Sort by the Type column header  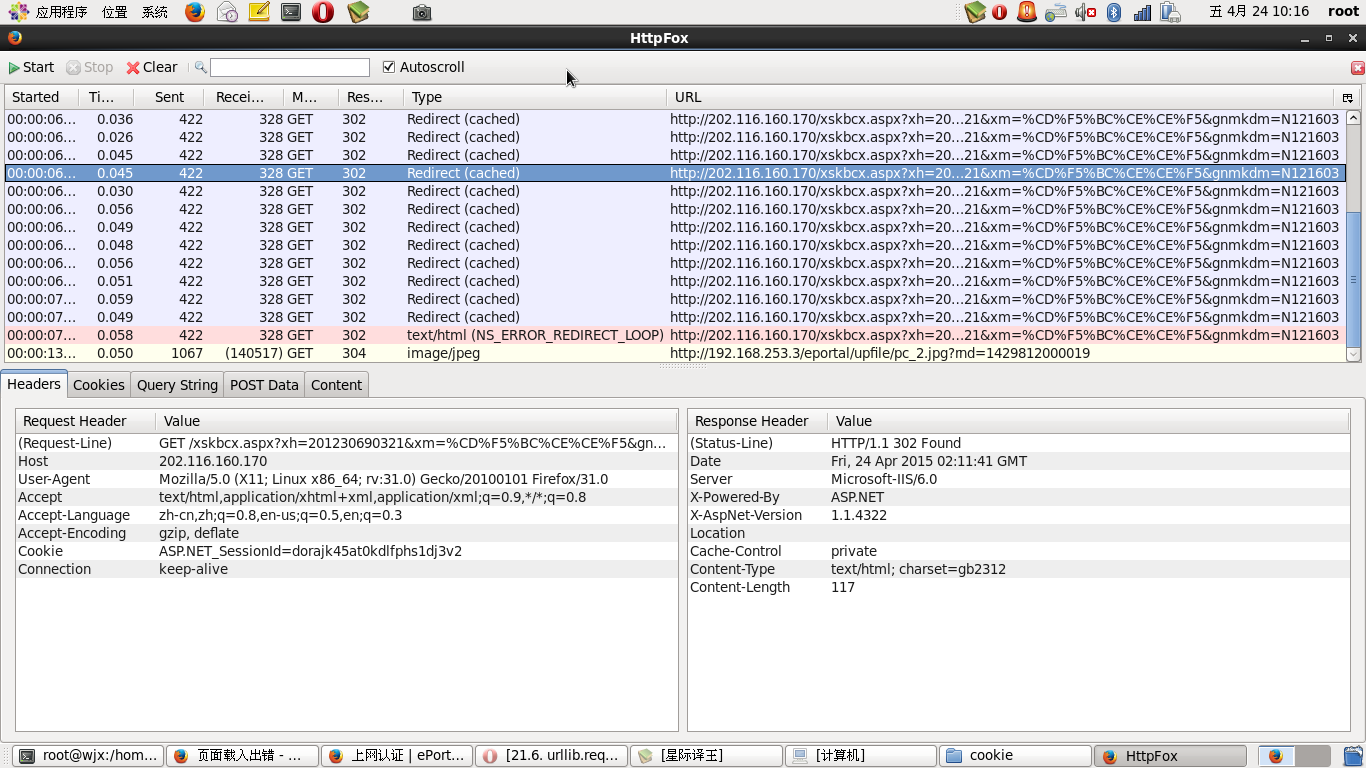click(x=535, y=97)
